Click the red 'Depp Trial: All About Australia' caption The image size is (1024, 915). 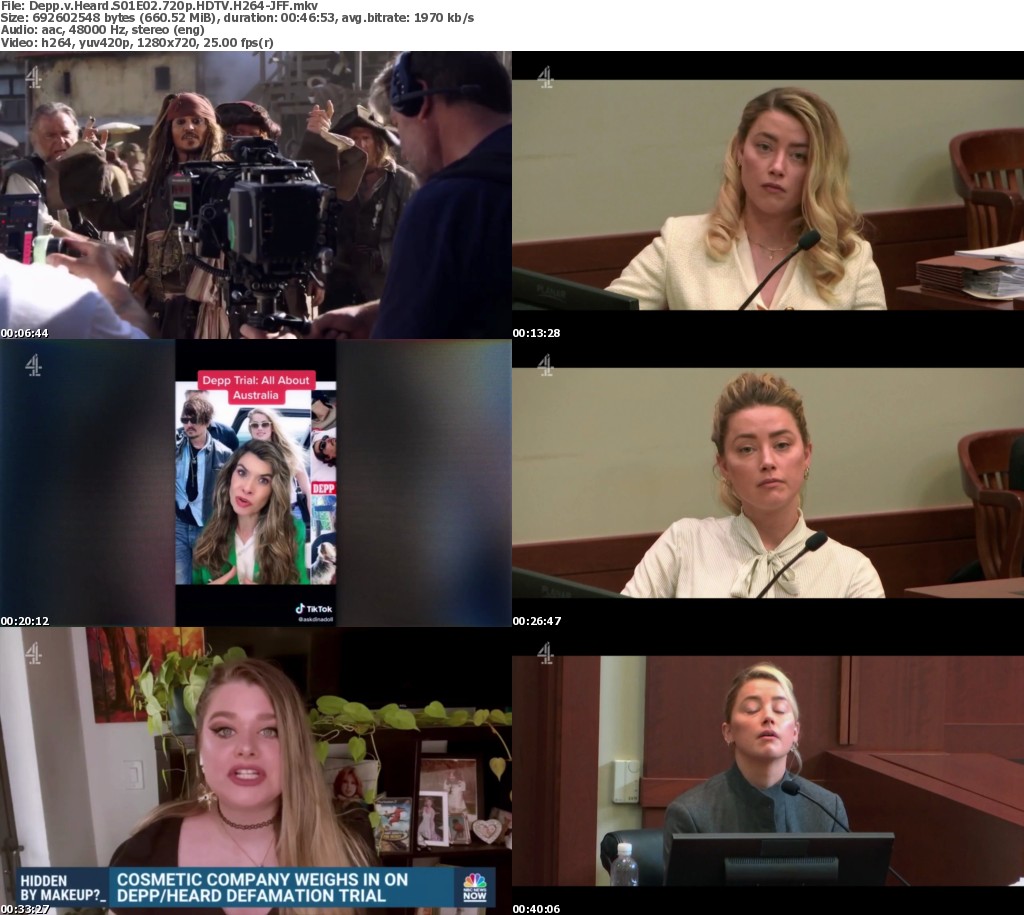[x=255, y=387]
